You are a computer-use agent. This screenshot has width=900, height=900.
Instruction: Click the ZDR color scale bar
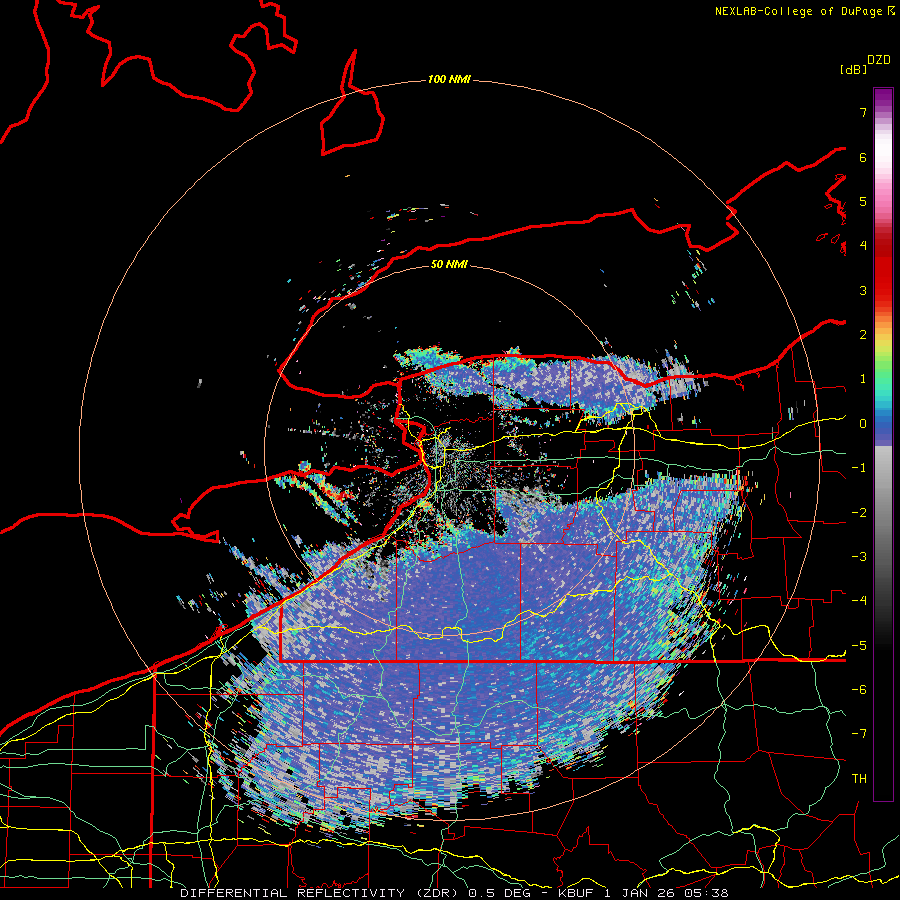tap(883, 444)
